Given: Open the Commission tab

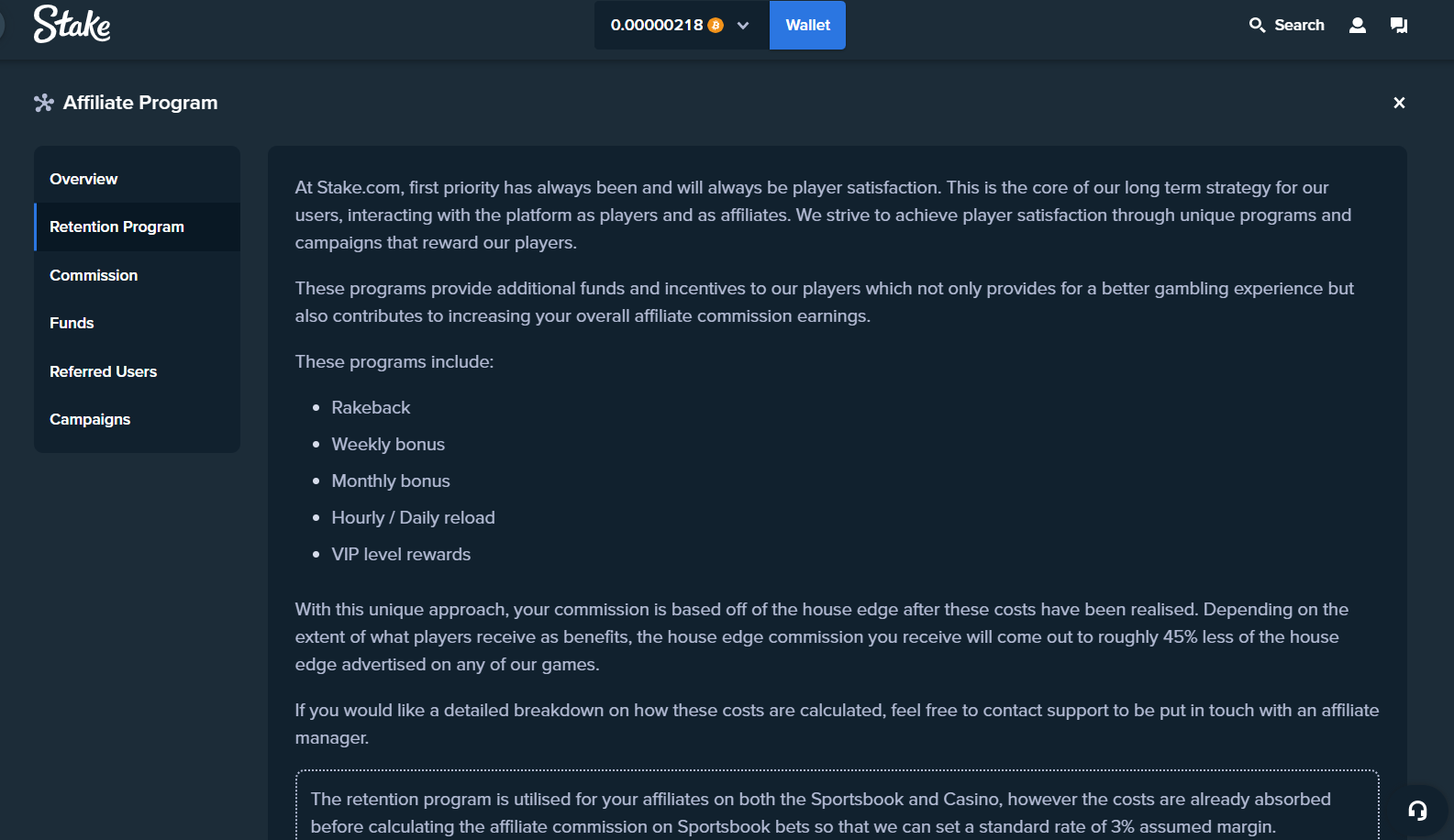Looking at the screenshot, I should (94, 275).
